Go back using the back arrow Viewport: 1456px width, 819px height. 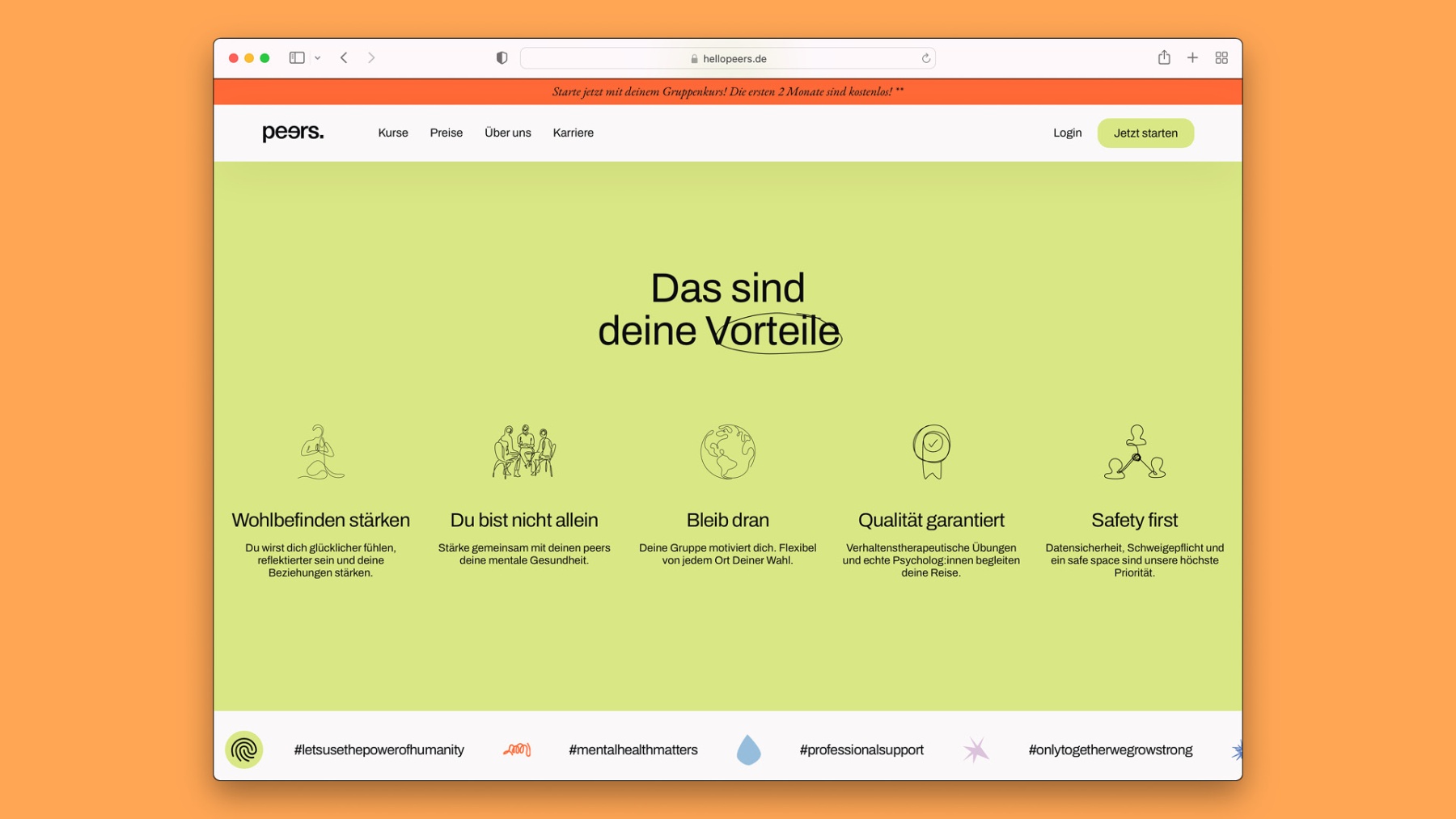(344, 58)
